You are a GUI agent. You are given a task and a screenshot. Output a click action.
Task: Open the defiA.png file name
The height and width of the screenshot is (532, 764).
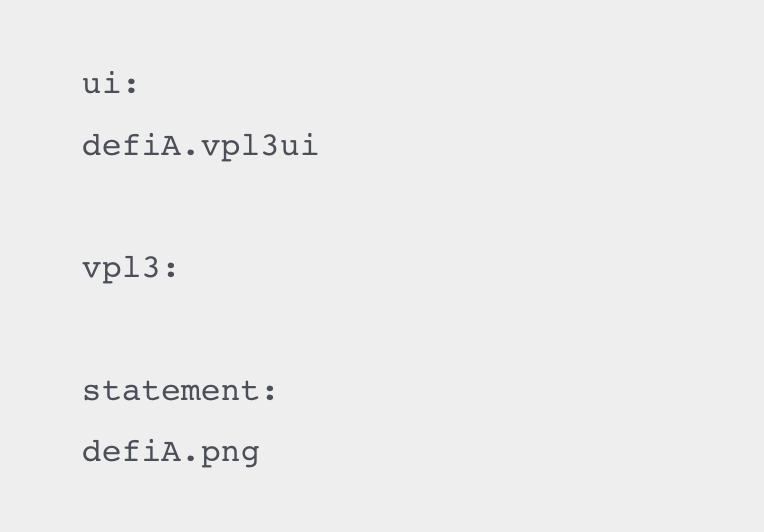[170, 452]
